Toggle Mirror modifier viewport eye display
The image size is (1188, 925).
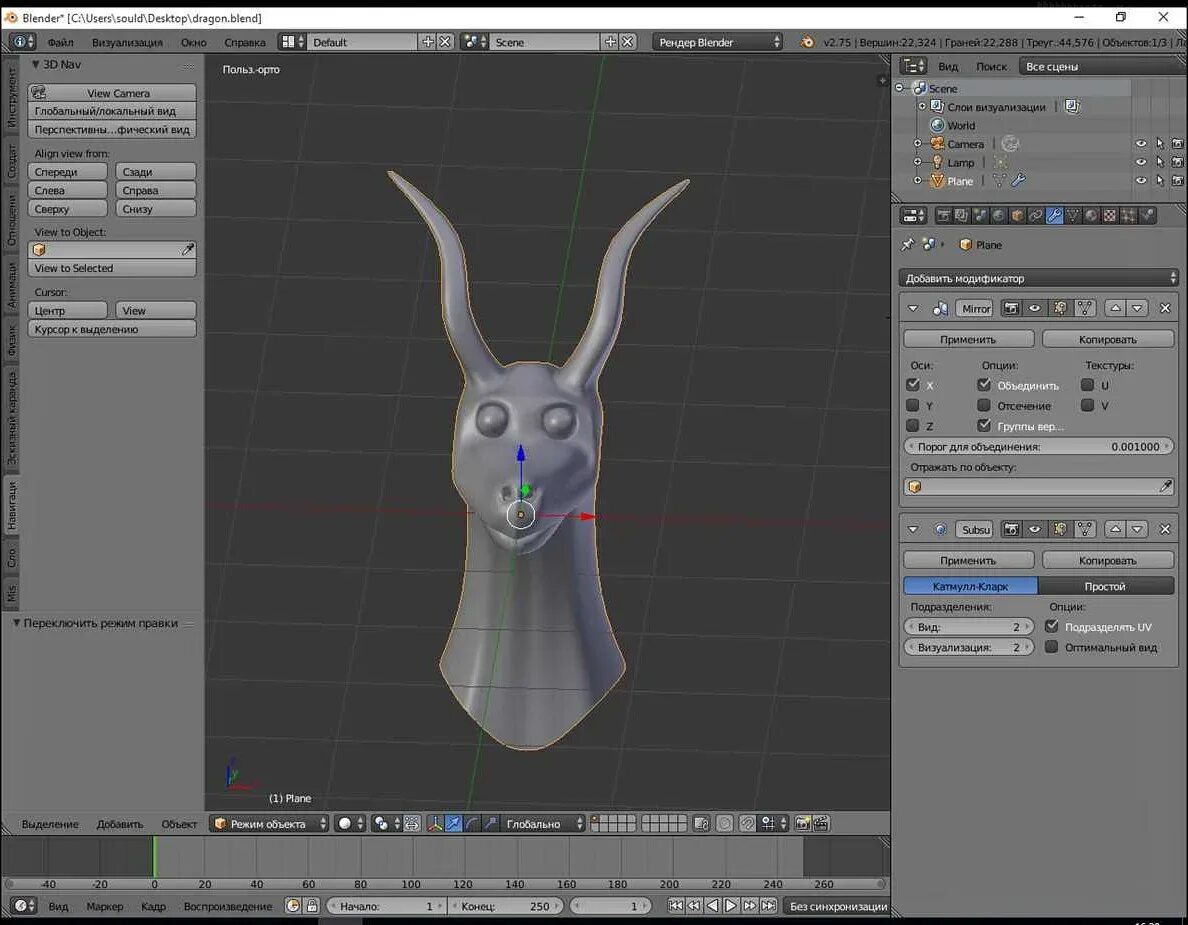(1034, 308)
